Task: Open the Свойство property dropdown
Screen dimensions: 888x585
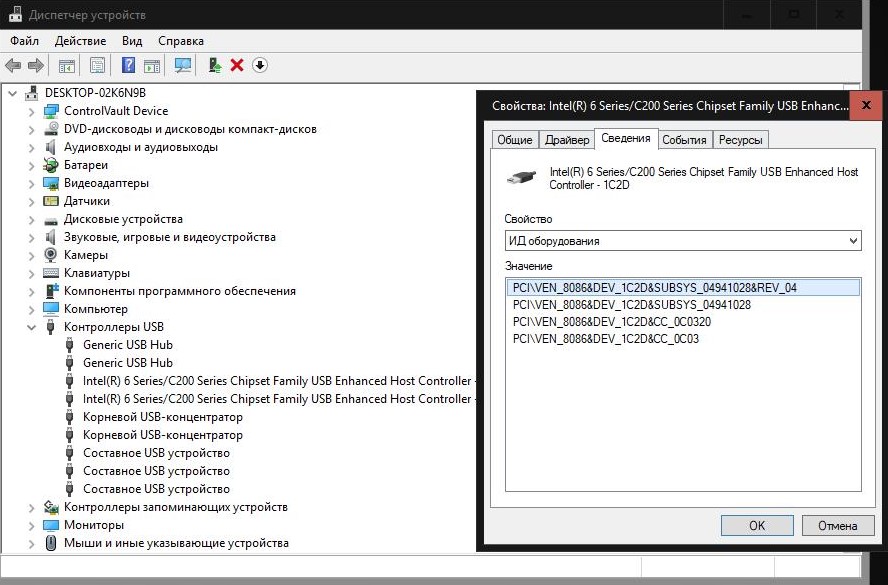Action: (682, 241)
